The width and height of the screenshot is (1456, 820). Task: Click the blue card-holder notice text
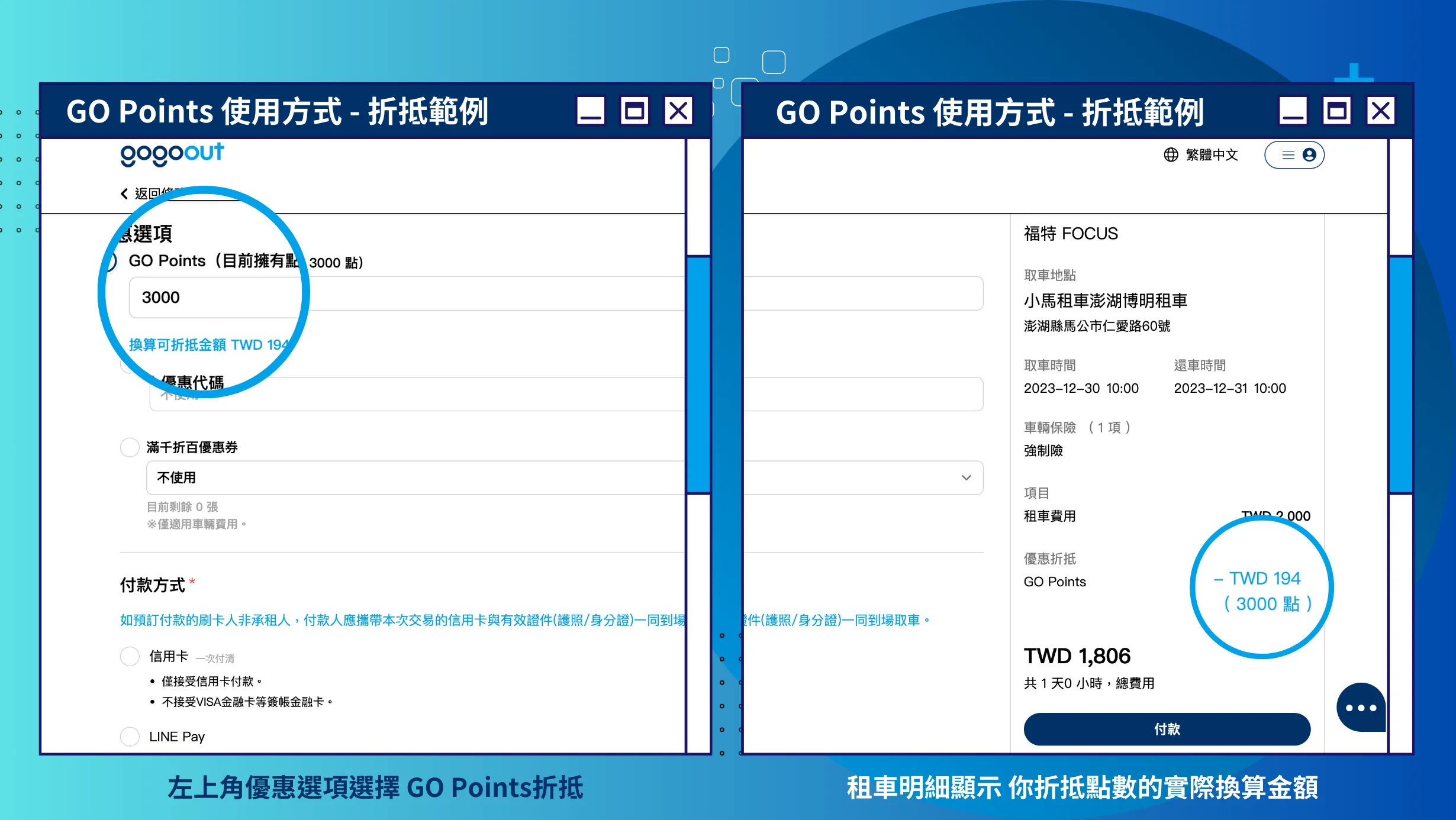[402, 620]
